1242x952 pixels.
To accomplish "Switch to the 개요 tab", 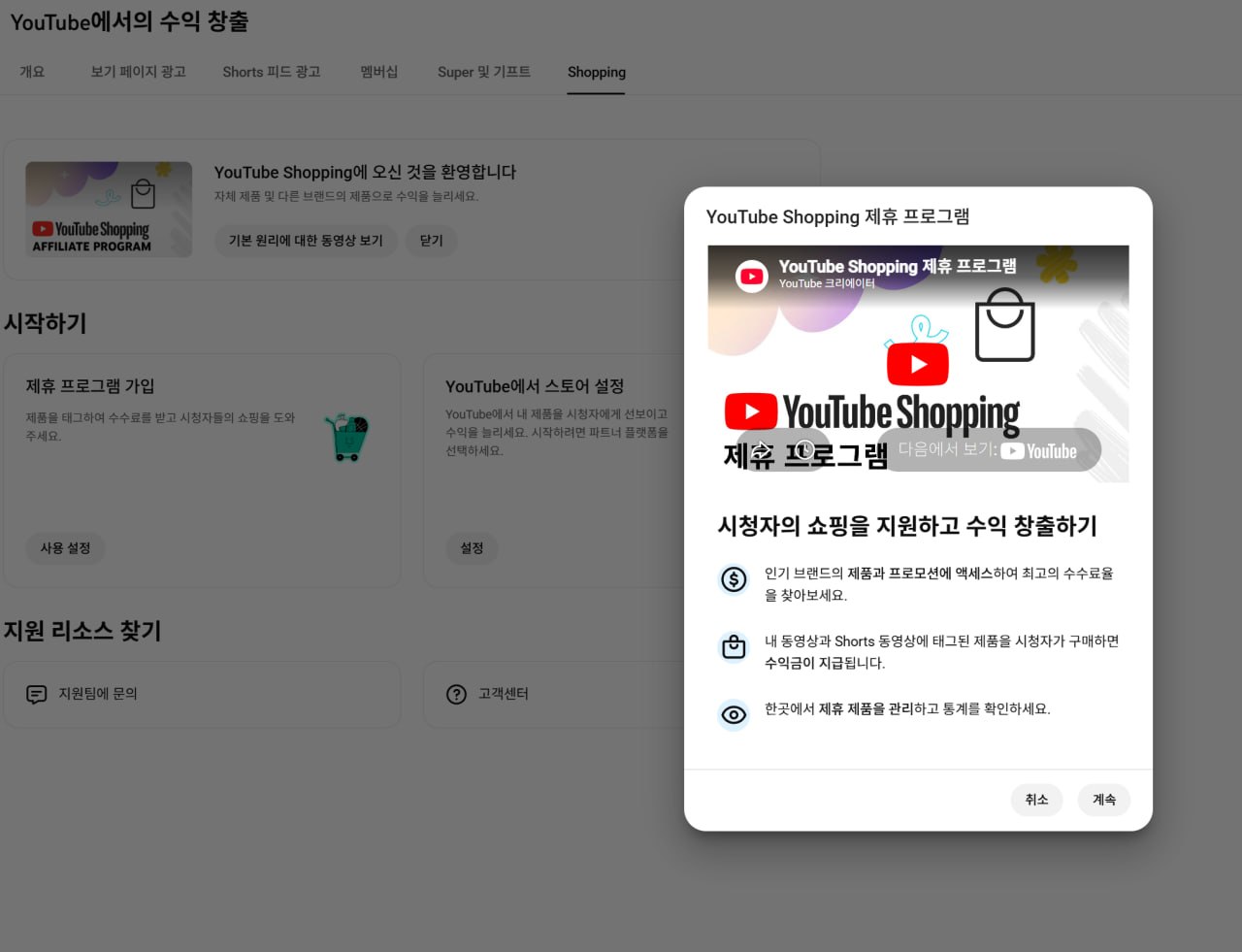I will (x=32, y=72).
